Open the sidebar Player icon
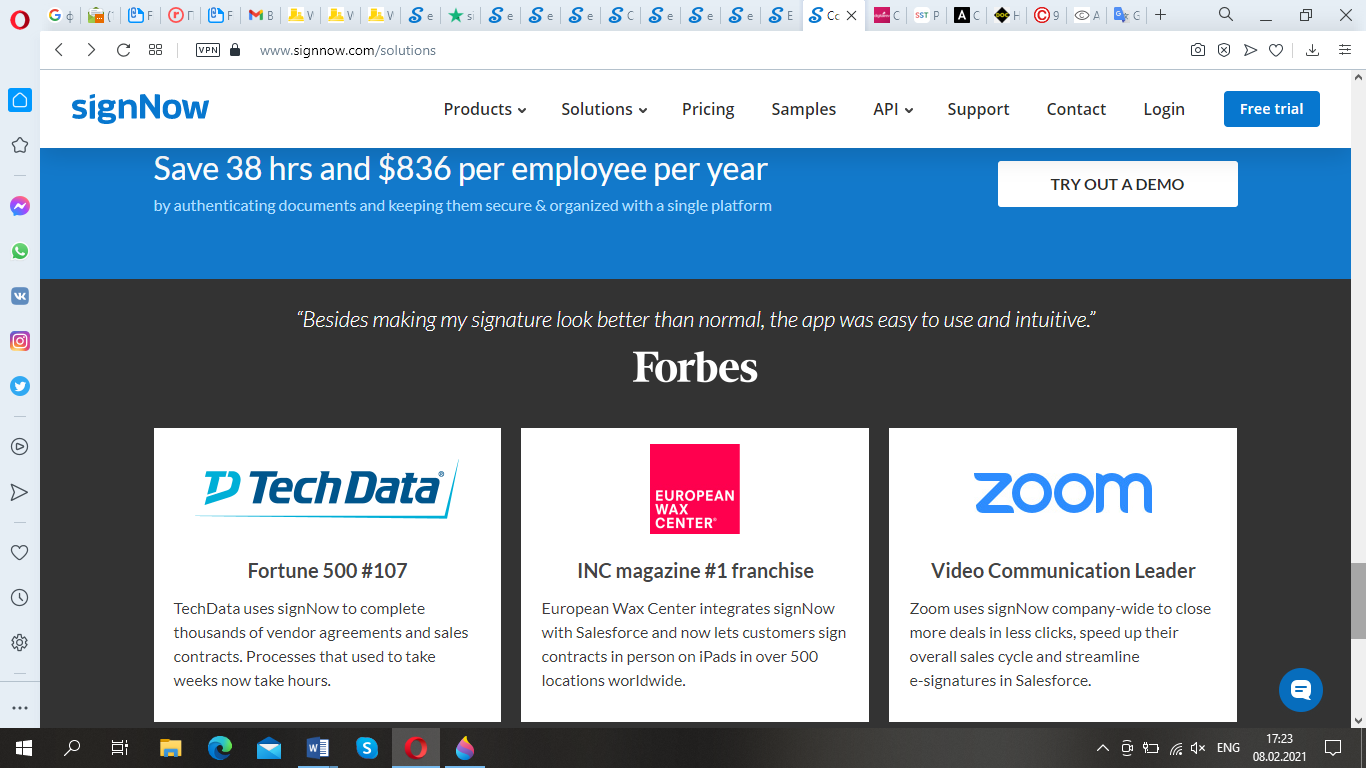This screenshot has height=768, width=1366. [x=19, y=447]
